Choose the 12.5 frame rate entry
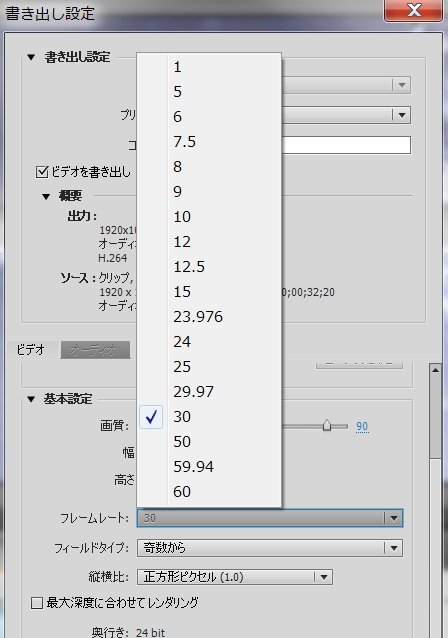448x638 pixels. (209, 267)
